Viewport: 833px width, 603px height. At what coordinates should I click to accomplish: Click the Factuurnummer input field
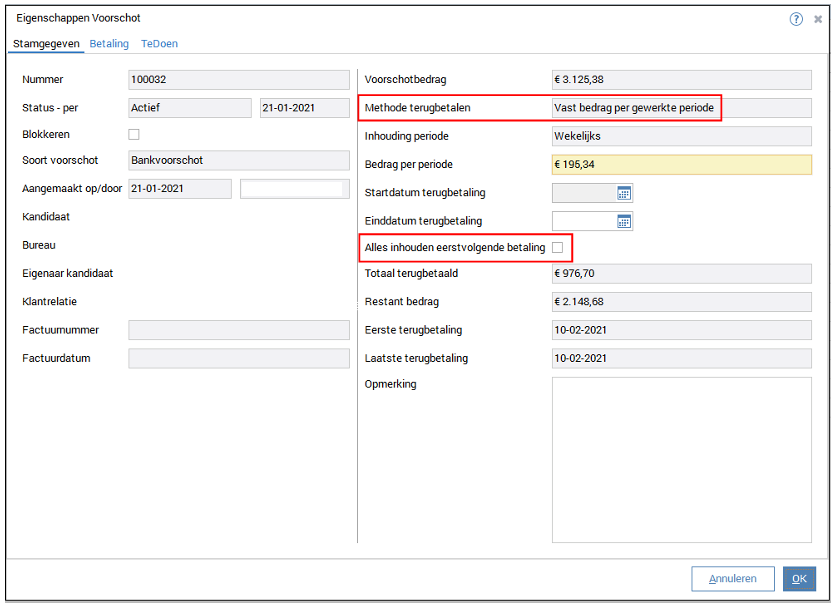(239, 330)
